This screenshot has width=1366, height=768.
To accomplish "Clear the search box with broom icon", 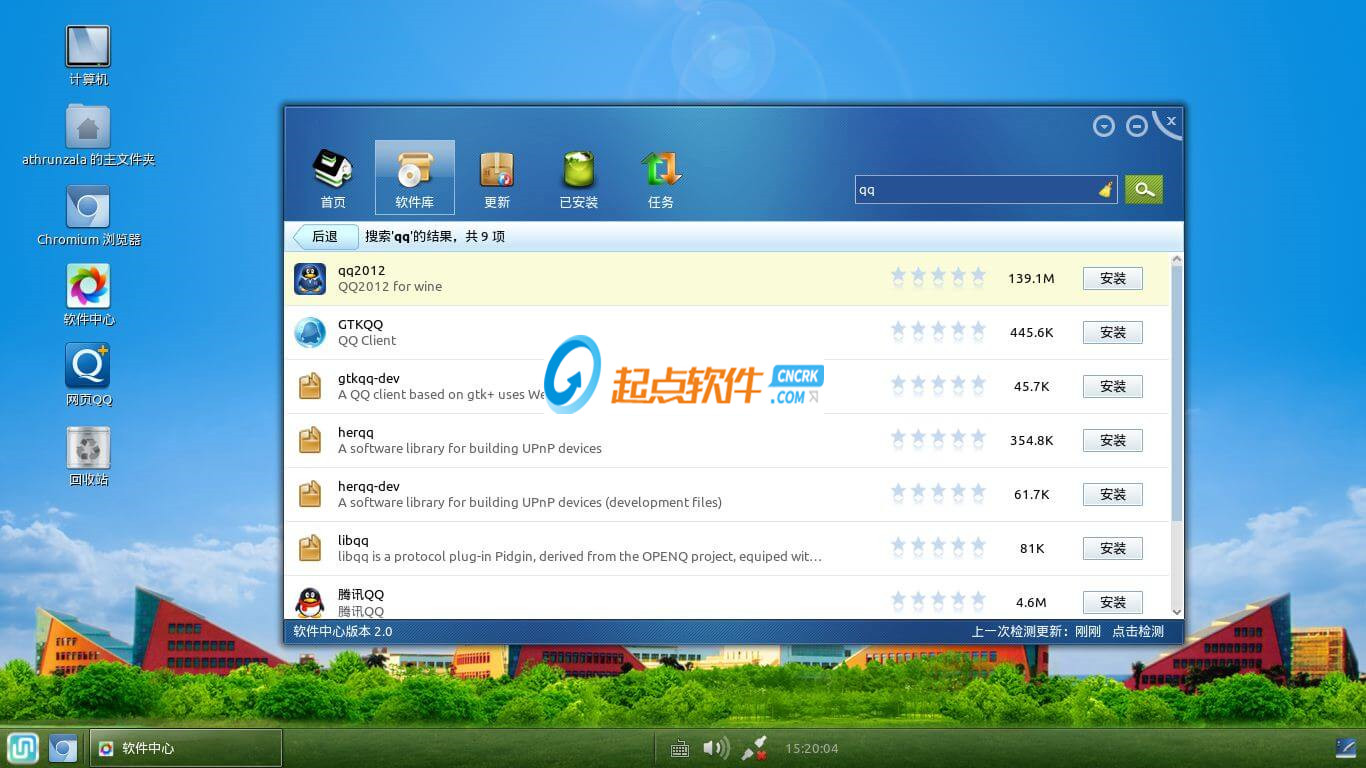I will pos(1105,189).
